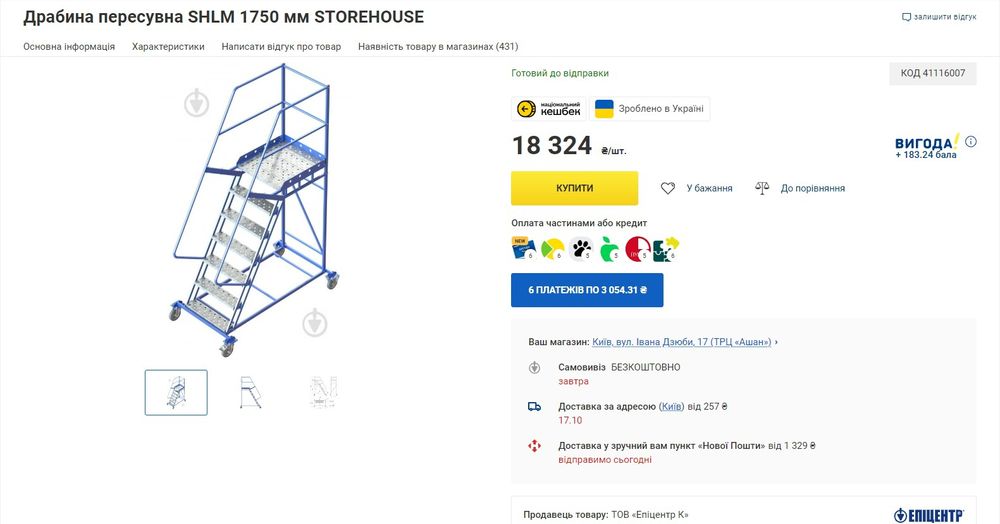This screenshot has width=1000, height=524.
Task: Open the Київ delivery city selector
Action: coord(672,407)
